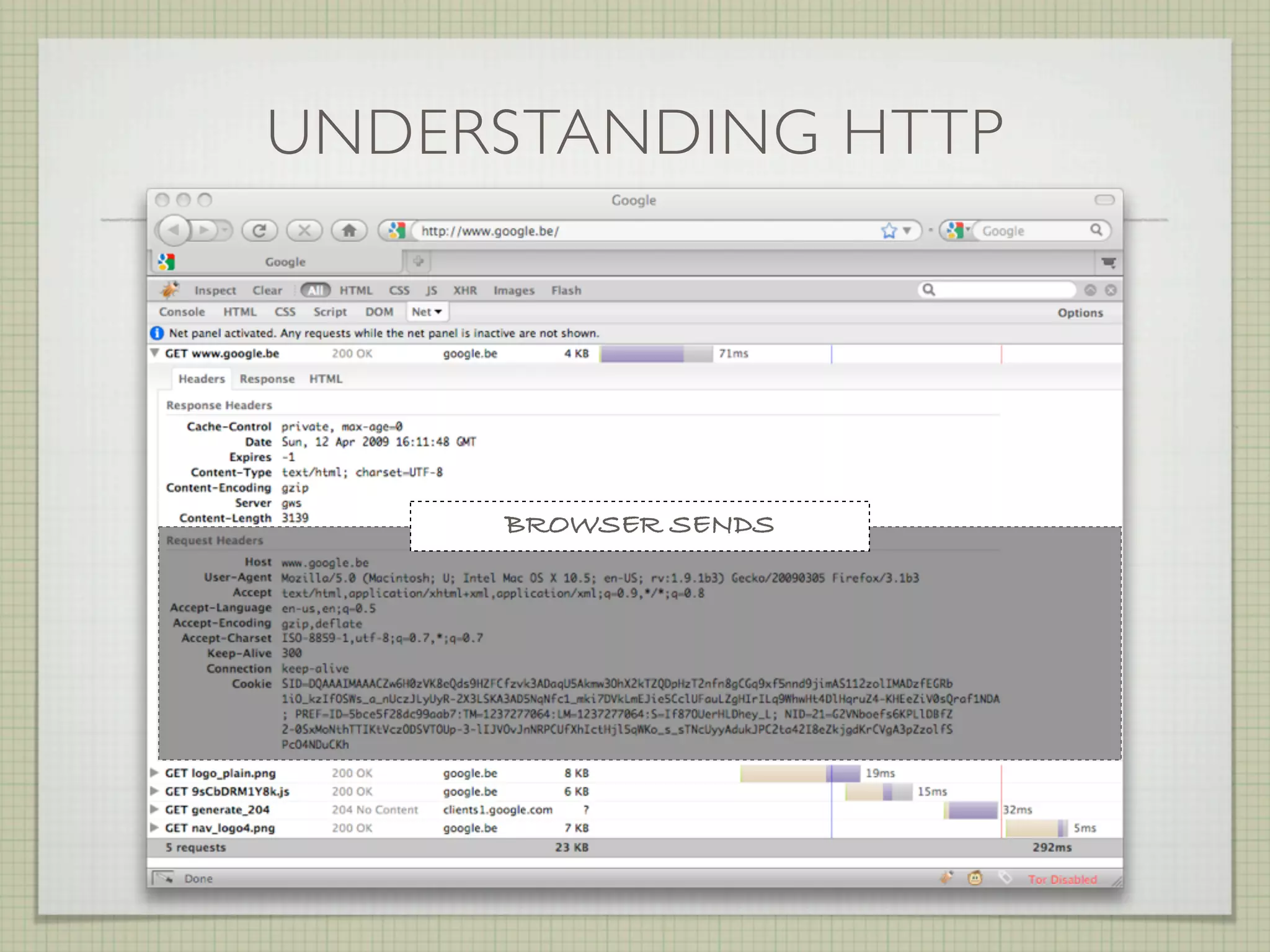
Task: Click the 32ms timing bar for generate_204
Action: click(x=971, y=810)
